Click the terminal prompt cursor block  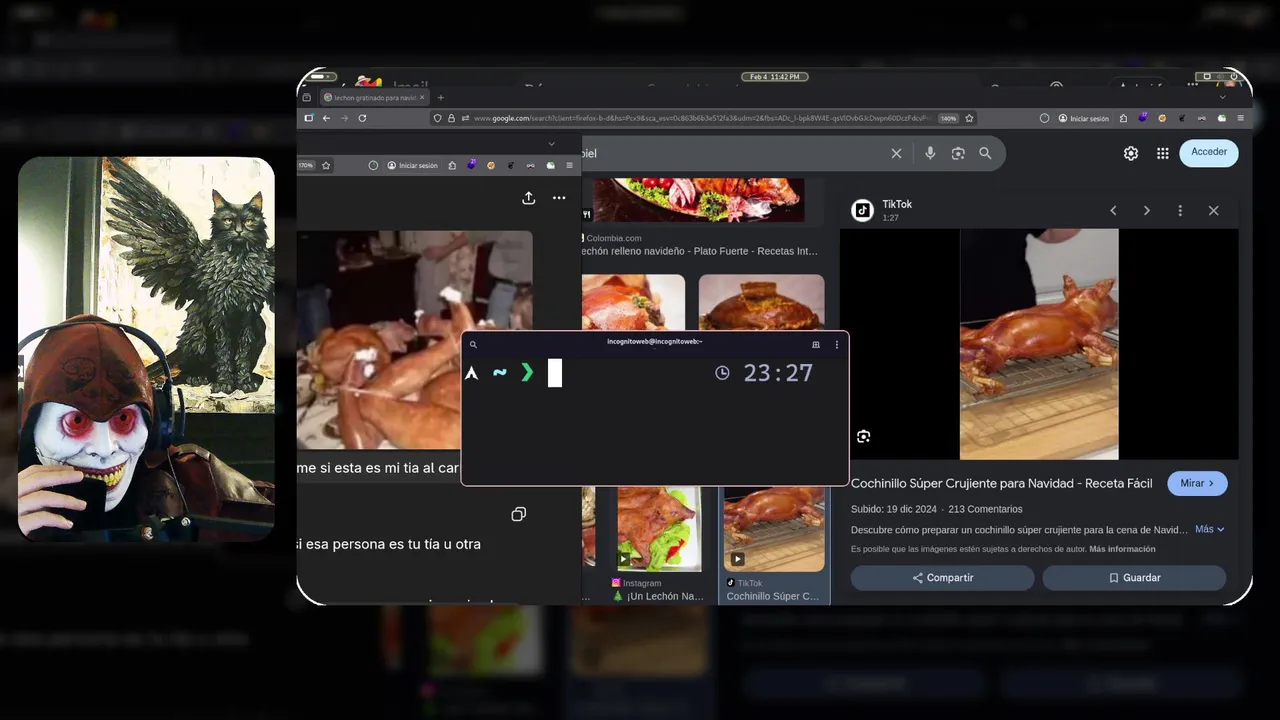click(555, 373)
